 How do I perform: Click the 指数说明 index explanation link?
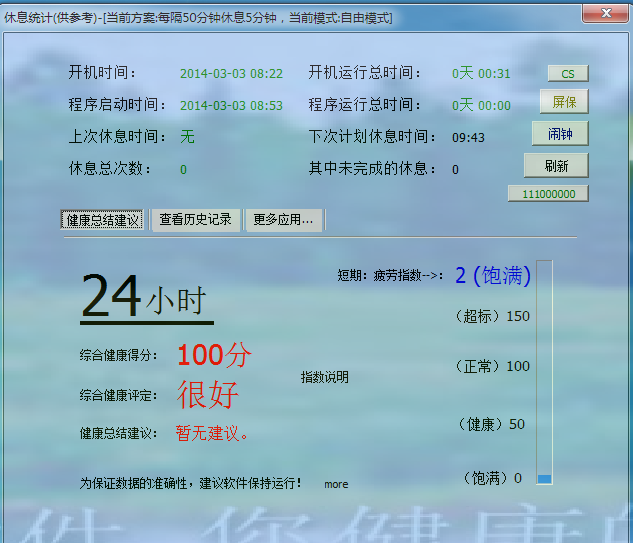pos(325,377)
